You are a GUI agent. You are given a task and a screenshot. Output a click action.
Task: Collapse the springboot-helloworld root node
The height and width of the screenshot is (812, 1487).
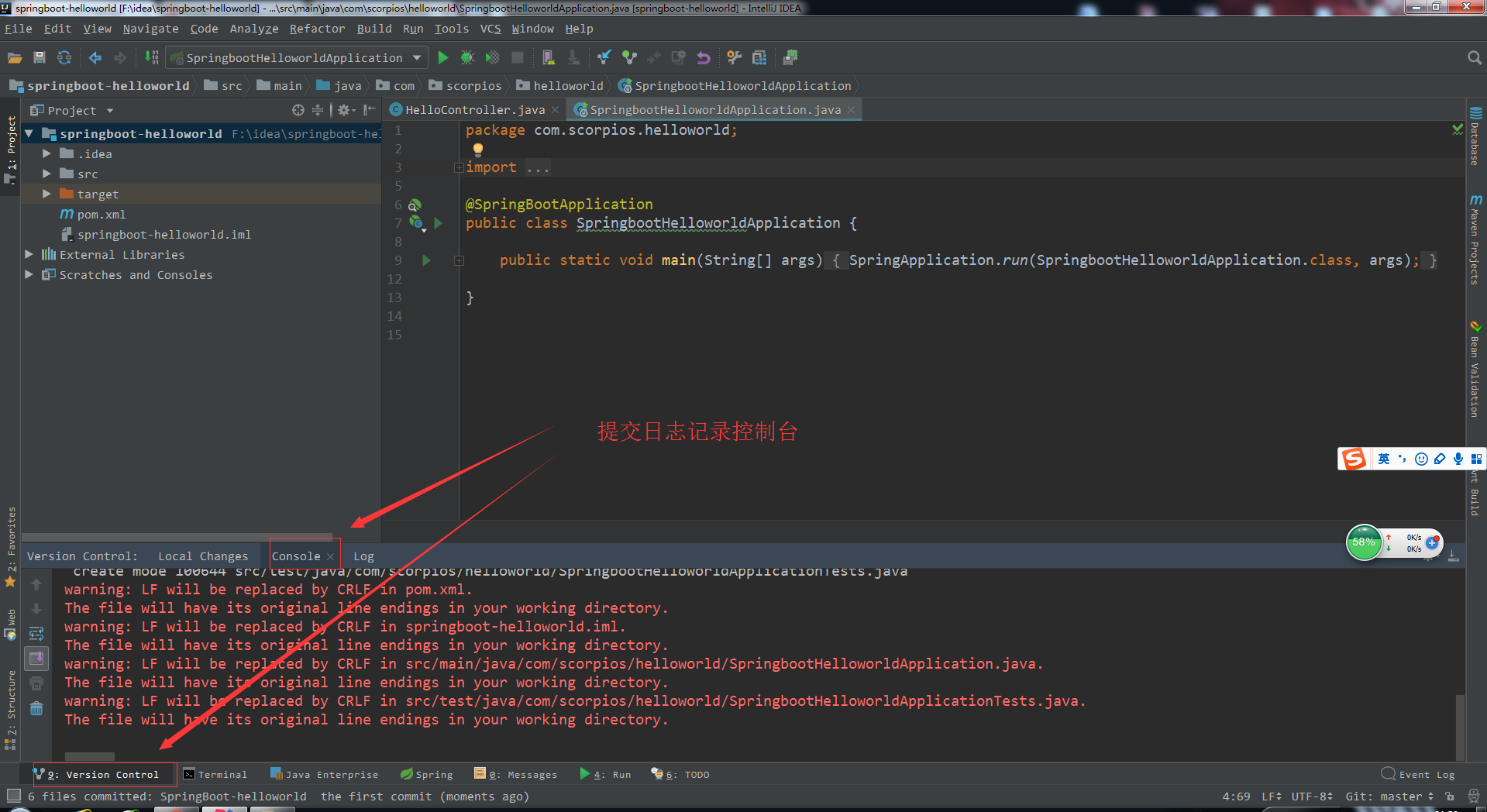[x=29, y=133]
